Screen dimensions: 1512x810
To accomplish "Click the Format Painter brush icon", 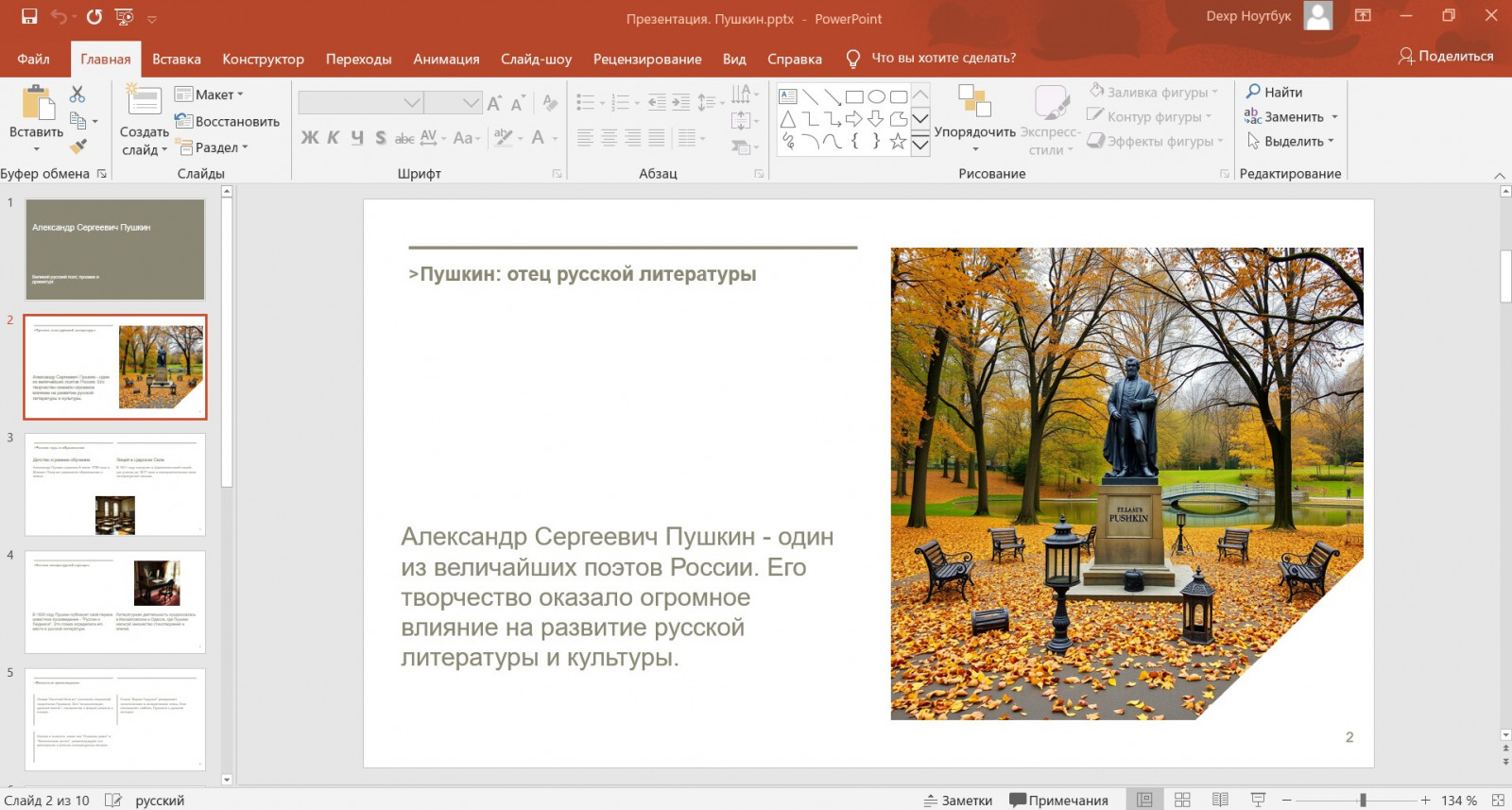I will (78, 146).
